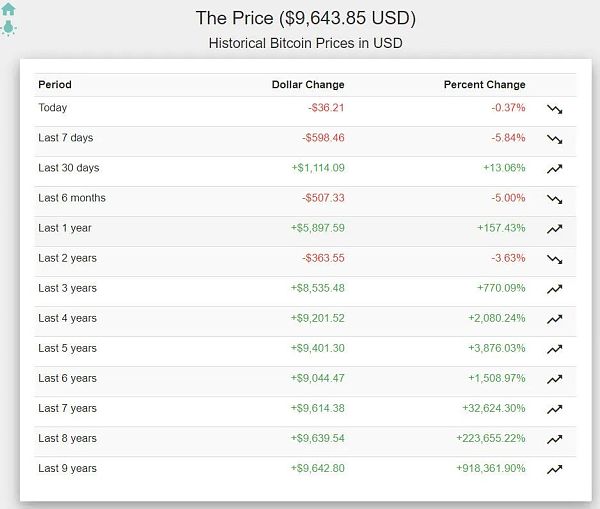Viewport: 600px width, 509px height.
Task: Click the Home icon
Action: coord(9,9)
